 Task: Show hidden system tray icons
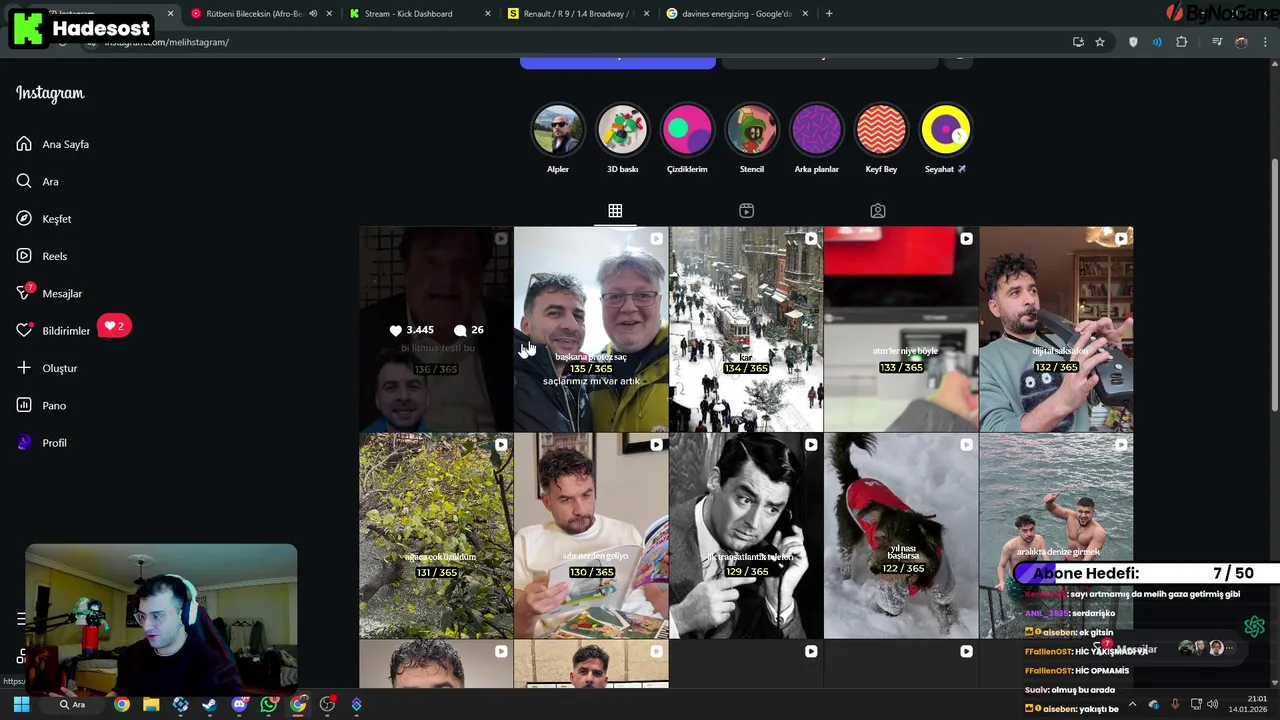click(x=1132, y=704)
